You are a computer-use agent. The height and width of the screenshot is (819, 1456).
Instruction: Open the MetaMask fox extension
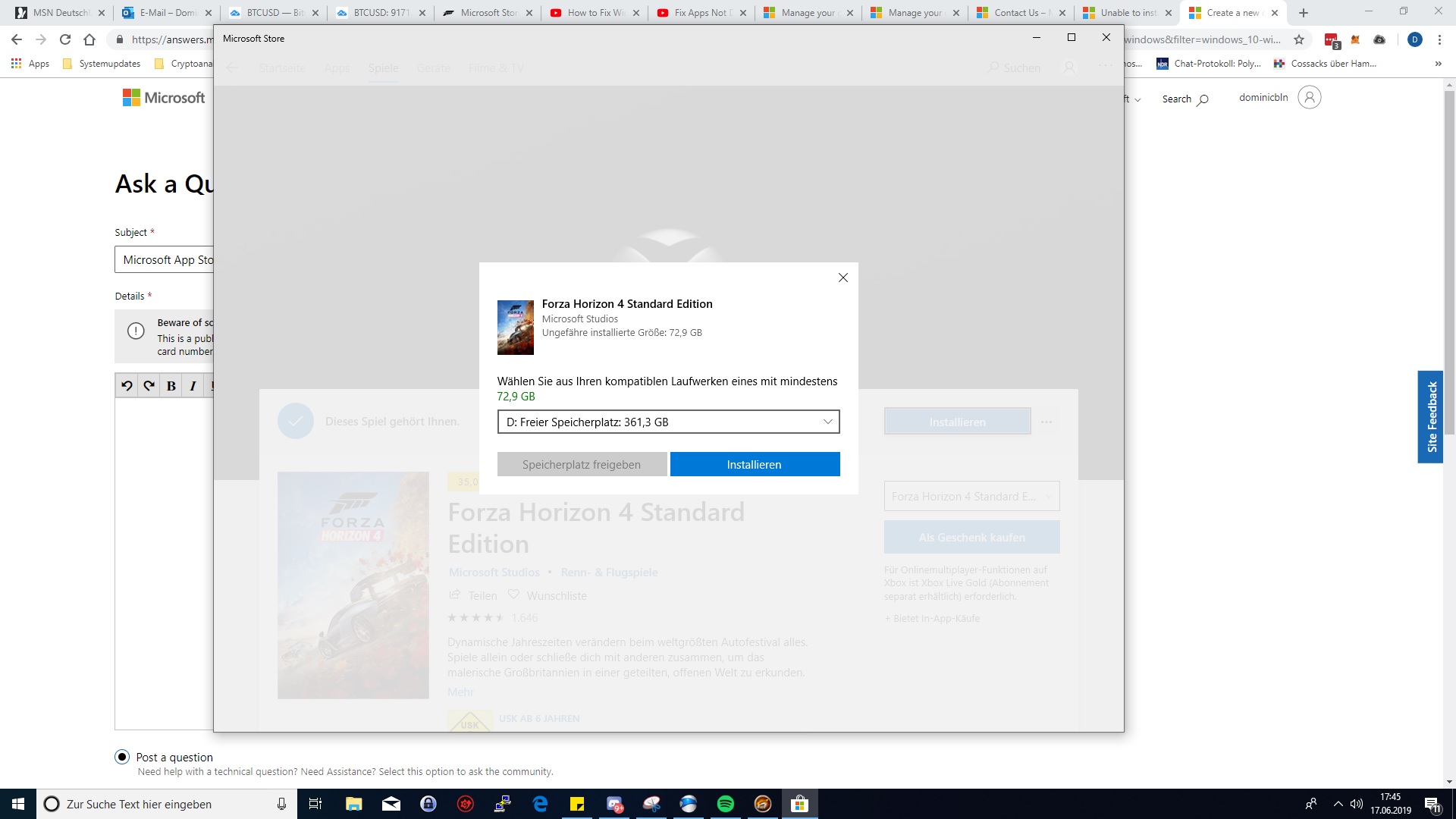coord(1355,39)
